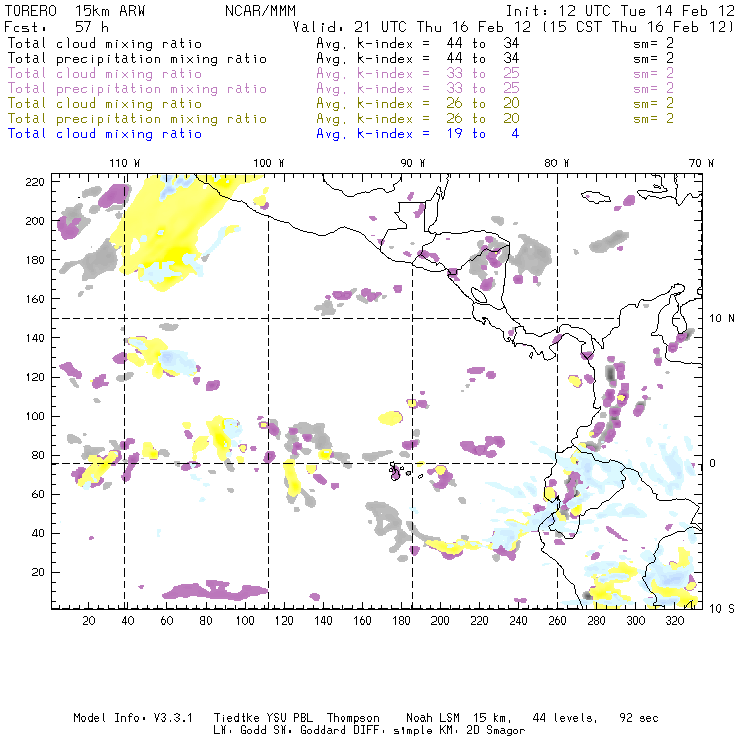Click the 'Init: 12 UTC Tue 14 Feb 12' text
This screenshot has height=740, width=740.
620,11
